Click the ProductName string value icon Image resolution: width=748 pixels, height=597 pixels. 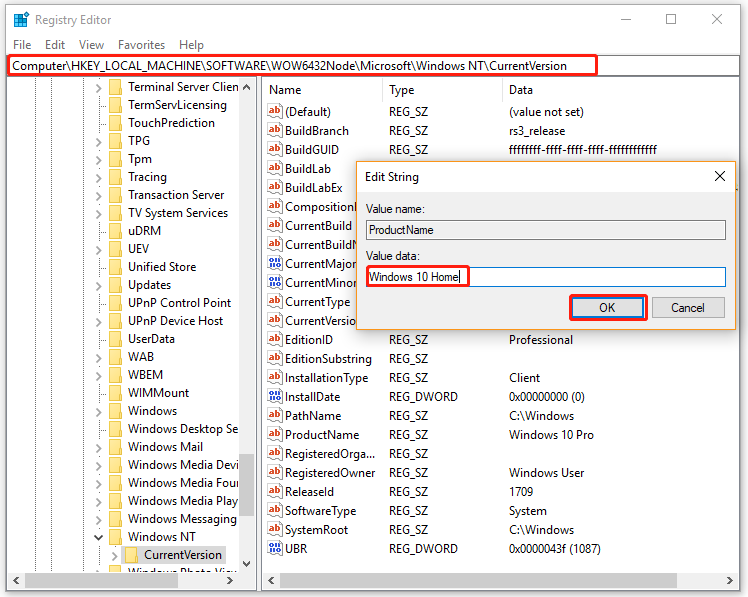274,434
